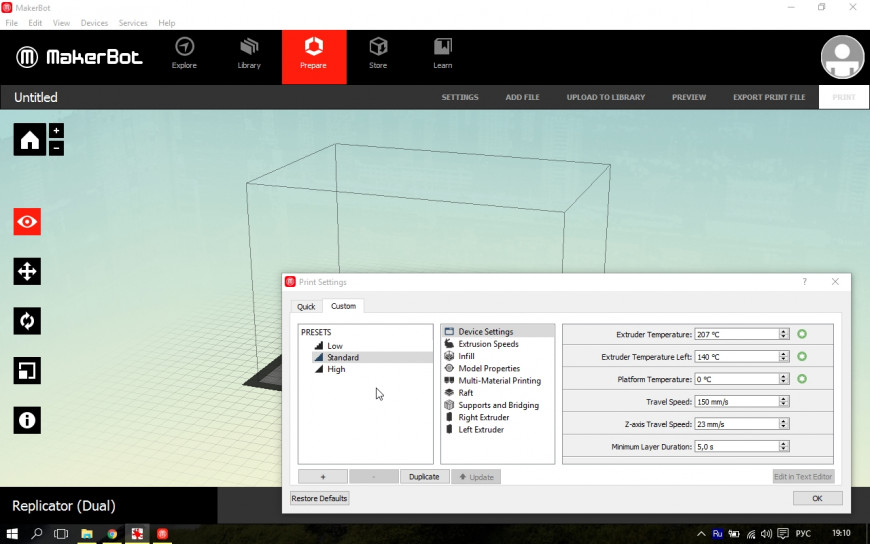
Task: Zoom out with the minus button
Action: [x=56, y=148]
